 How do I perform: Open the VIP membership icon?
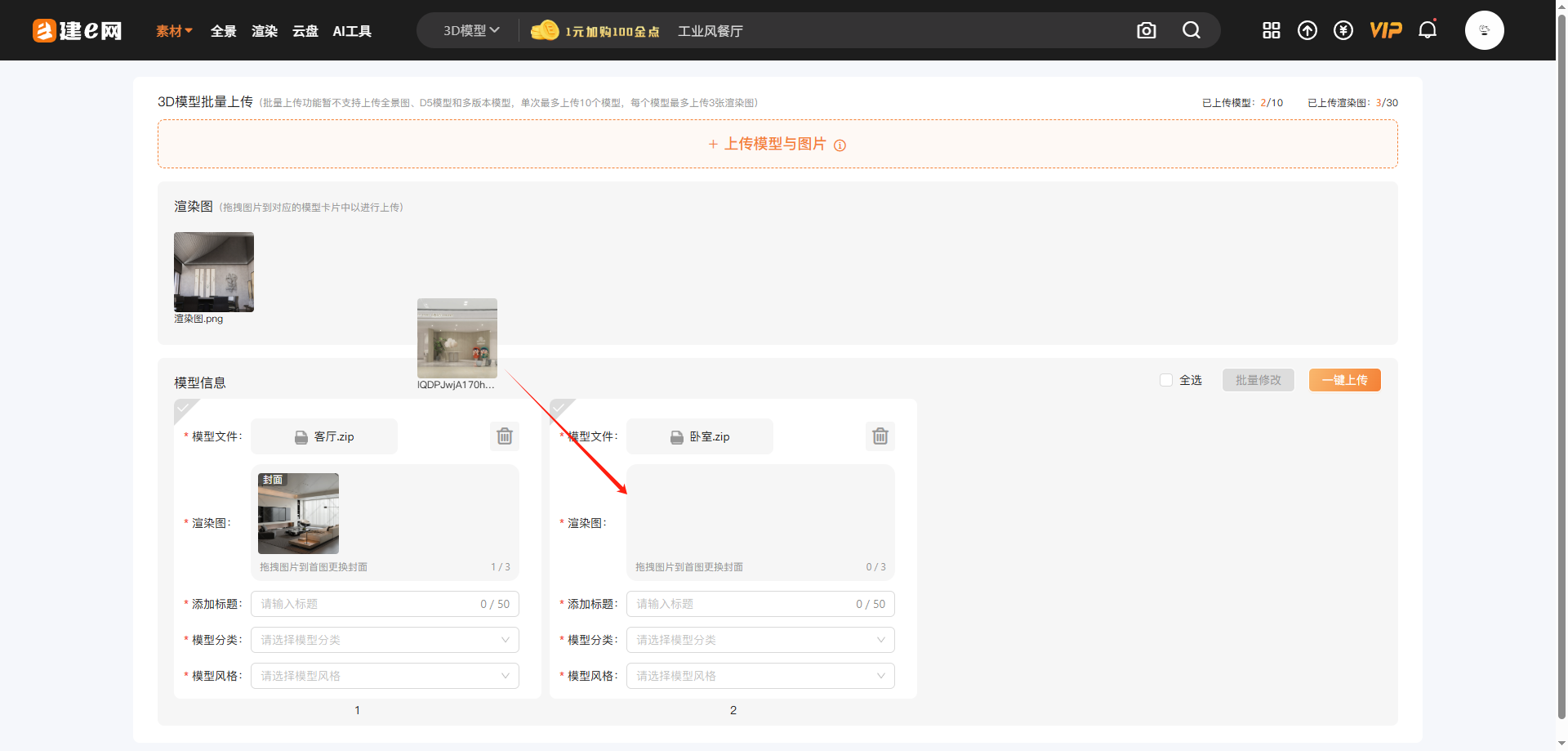tap(1385, 30)
